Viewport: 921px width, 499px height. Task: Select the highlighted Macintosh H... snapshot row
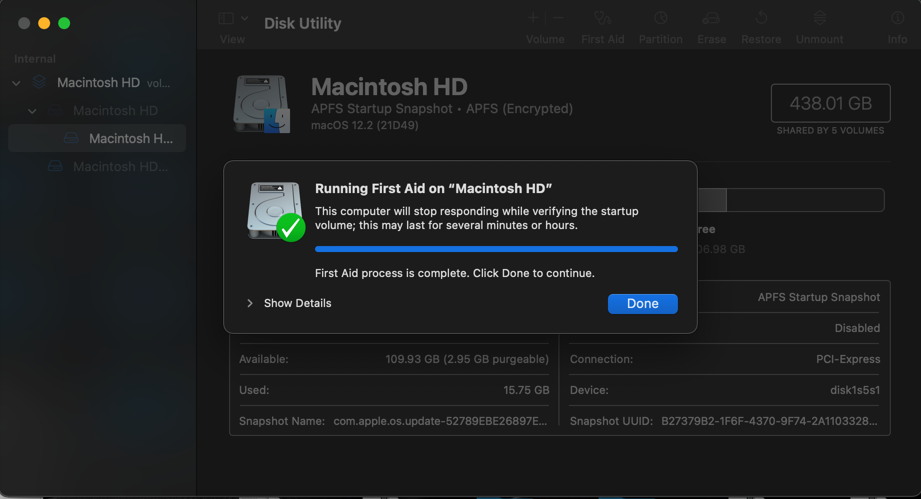click(x=98, y=139)
